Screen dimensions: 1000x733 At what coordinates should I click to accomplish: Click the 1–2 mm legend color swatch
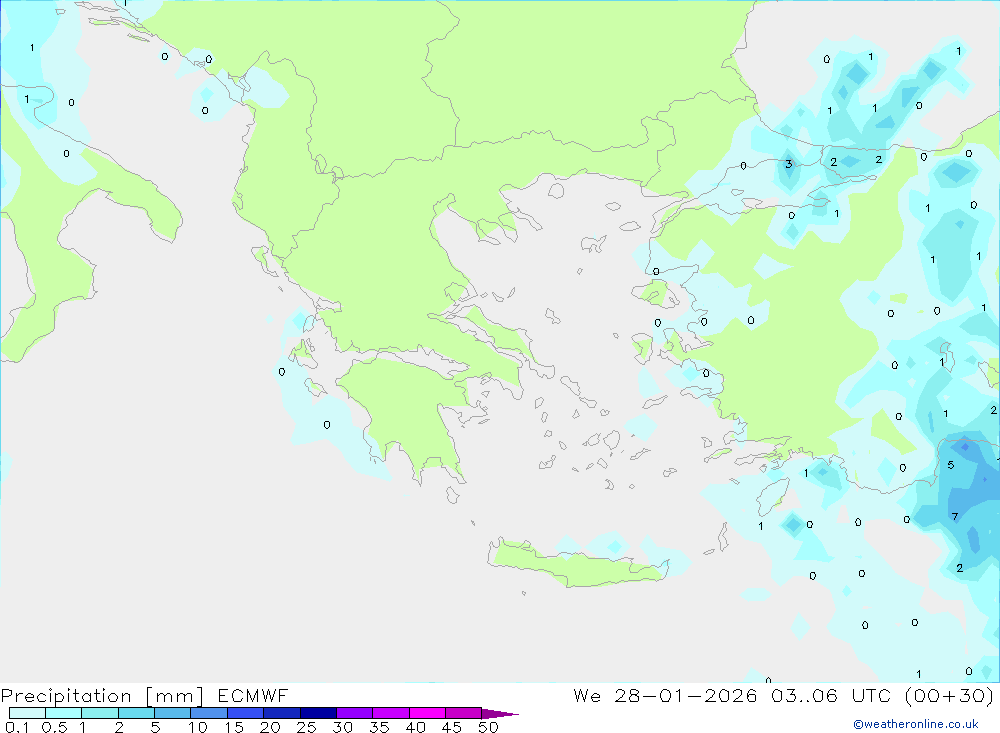point(99,713)
